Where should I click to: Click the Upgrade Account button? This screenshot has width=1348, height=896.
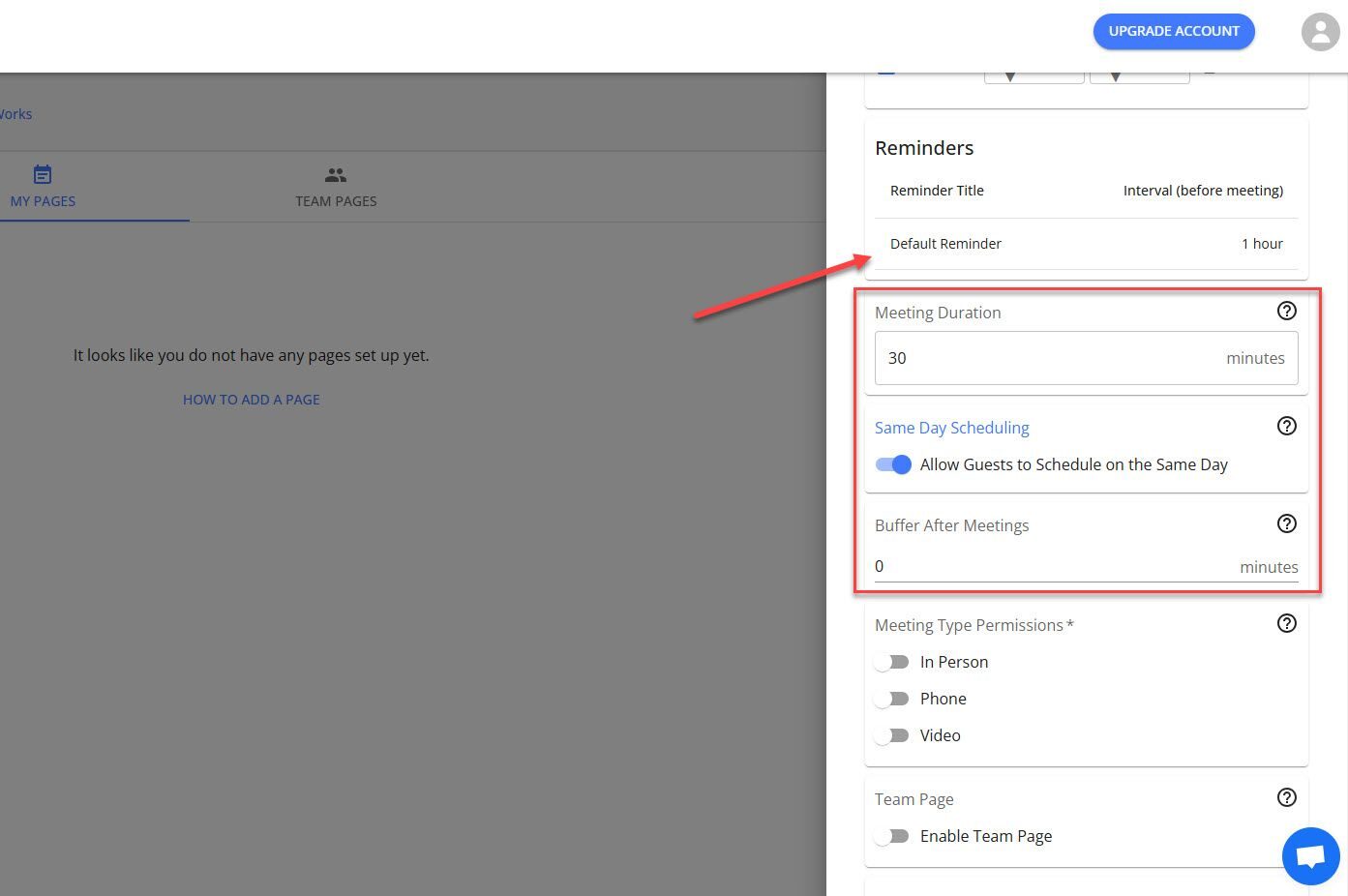point(1173,31)
